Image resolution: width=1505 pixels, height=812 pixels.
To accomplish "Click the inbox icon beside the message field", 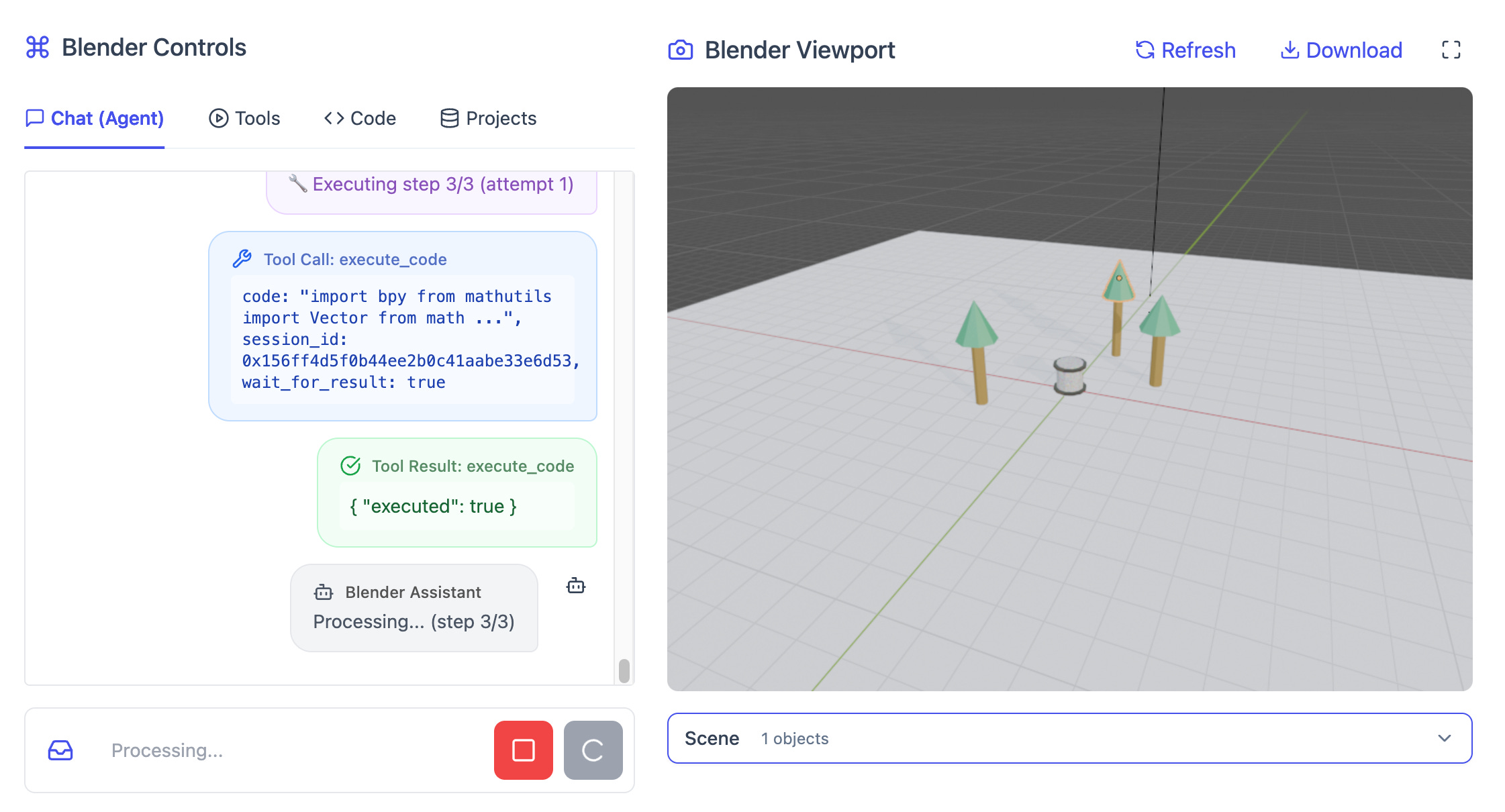I will [60, 750].
